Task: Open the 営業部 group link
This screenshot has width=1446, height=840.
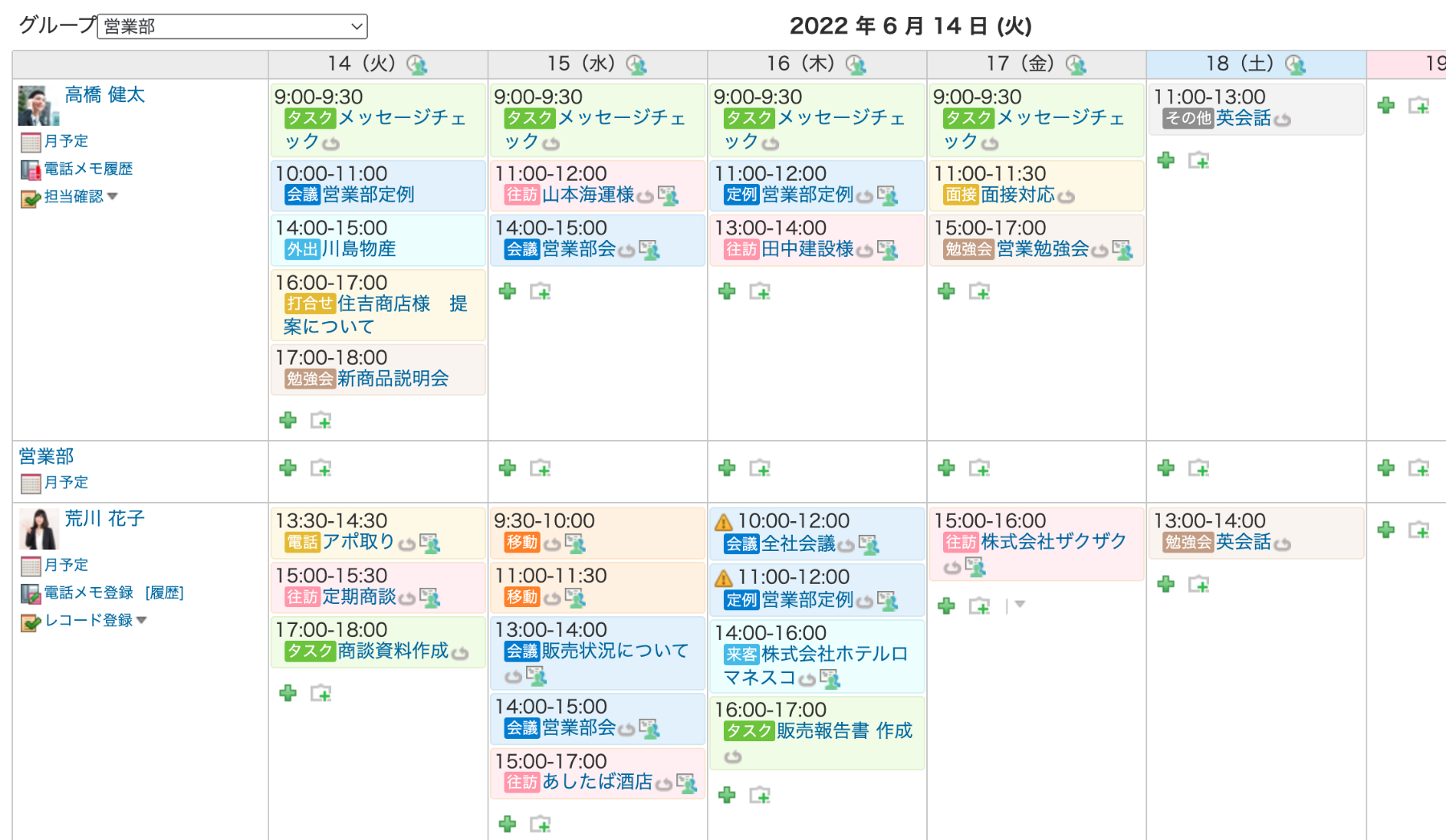Action: (x=47, y=456)
